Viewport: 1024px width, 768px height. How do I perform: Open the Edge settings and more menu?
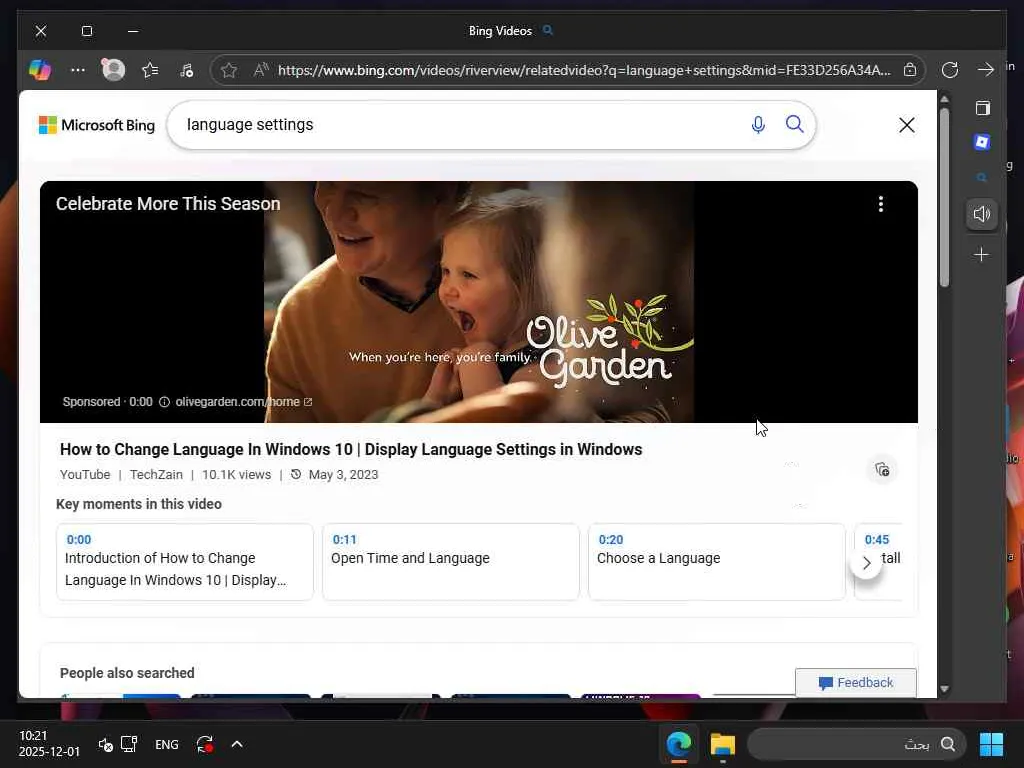click(x=78, y=70)
